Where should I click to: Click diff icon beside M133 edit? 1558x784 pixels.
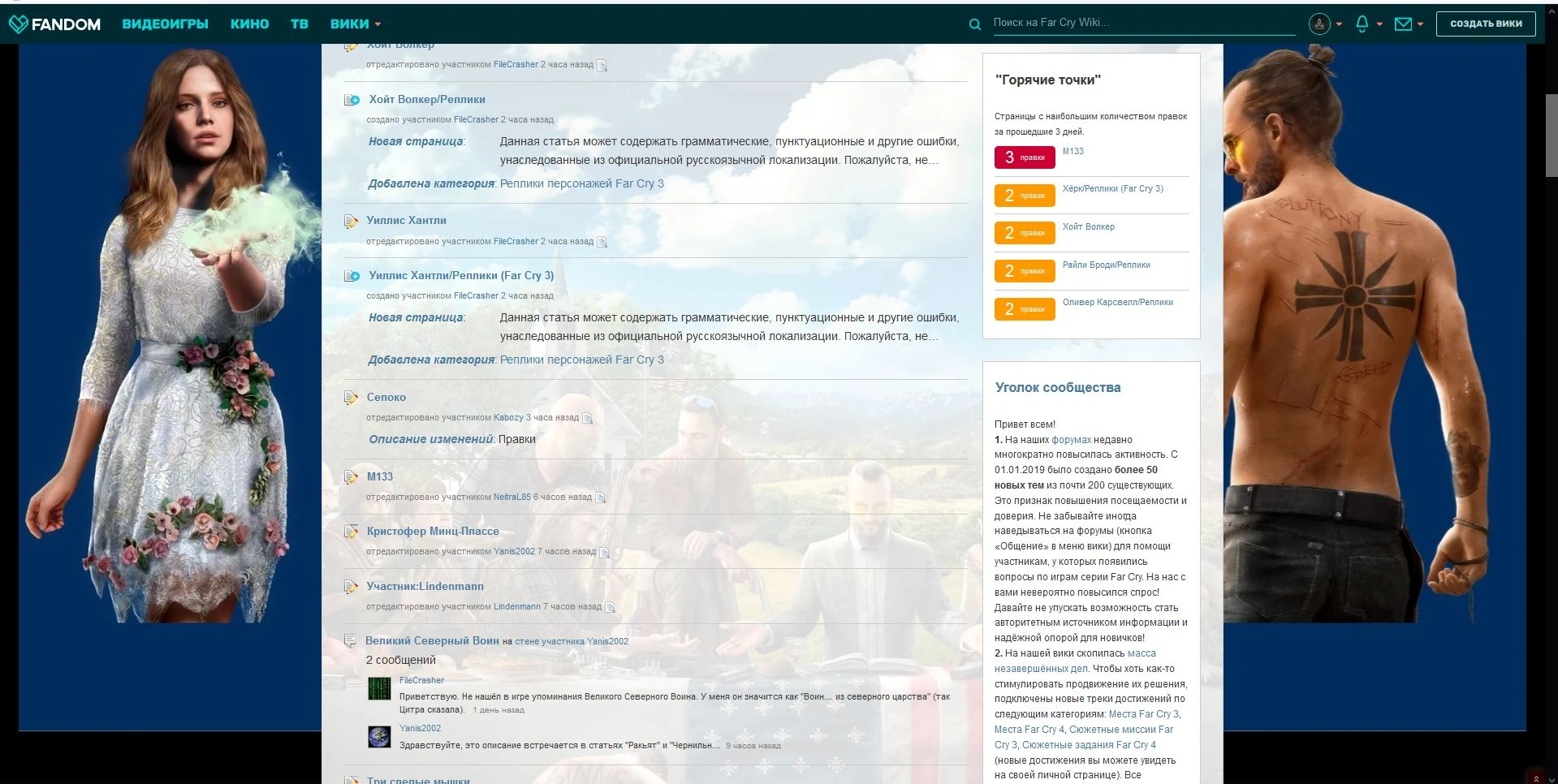pos(601,498)
